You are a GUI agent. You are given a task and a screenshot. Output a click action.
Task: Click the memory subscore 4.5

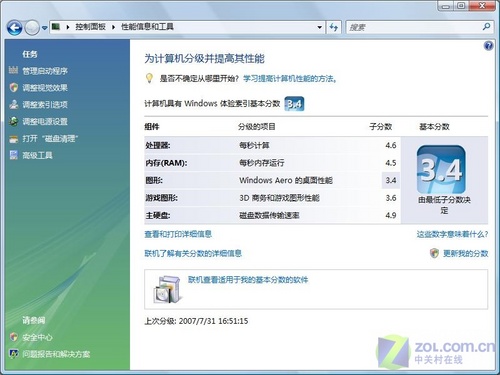point(391,163)
